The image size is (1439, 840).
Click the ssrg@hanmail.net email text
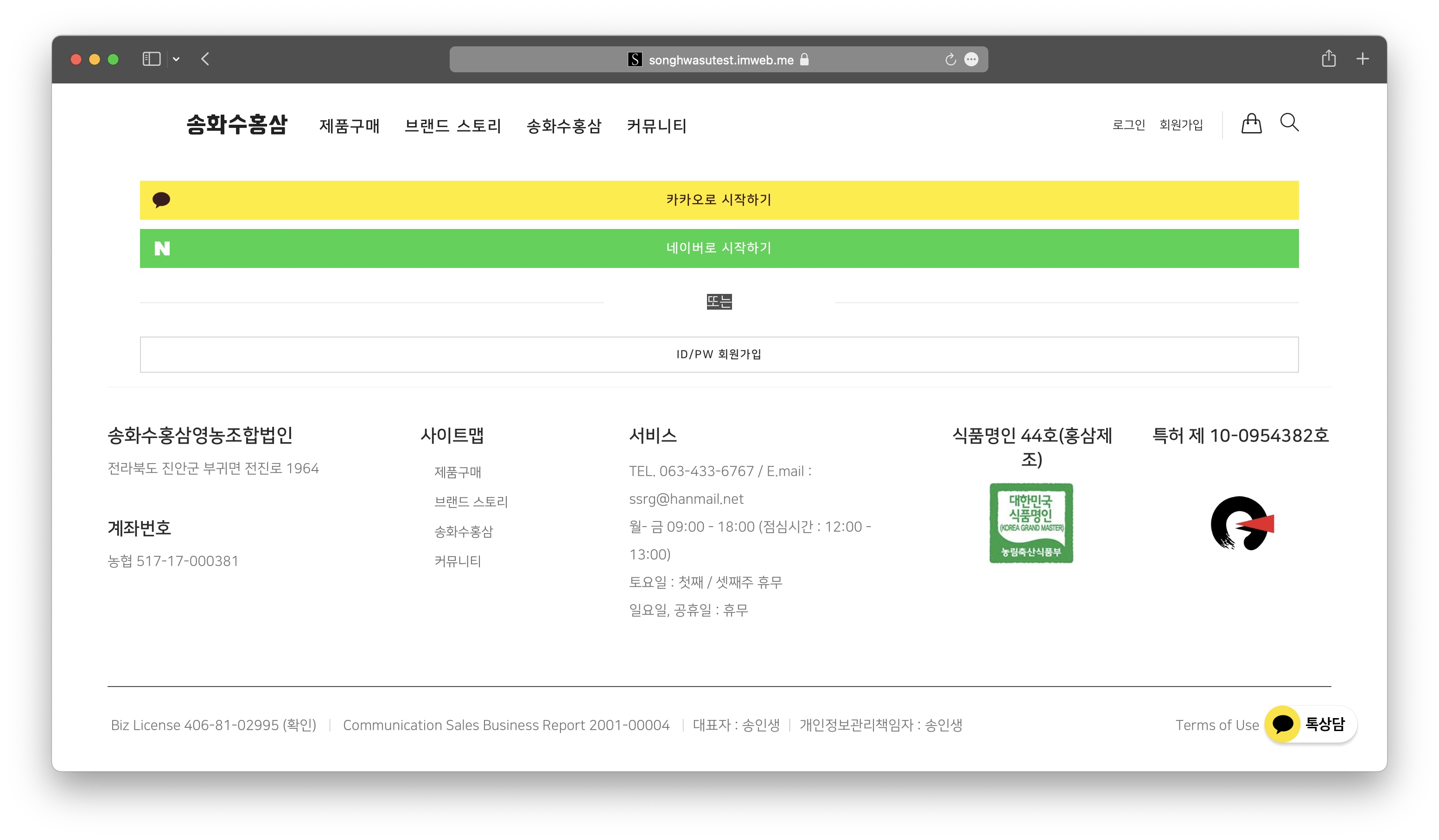(x=687, y=499)
